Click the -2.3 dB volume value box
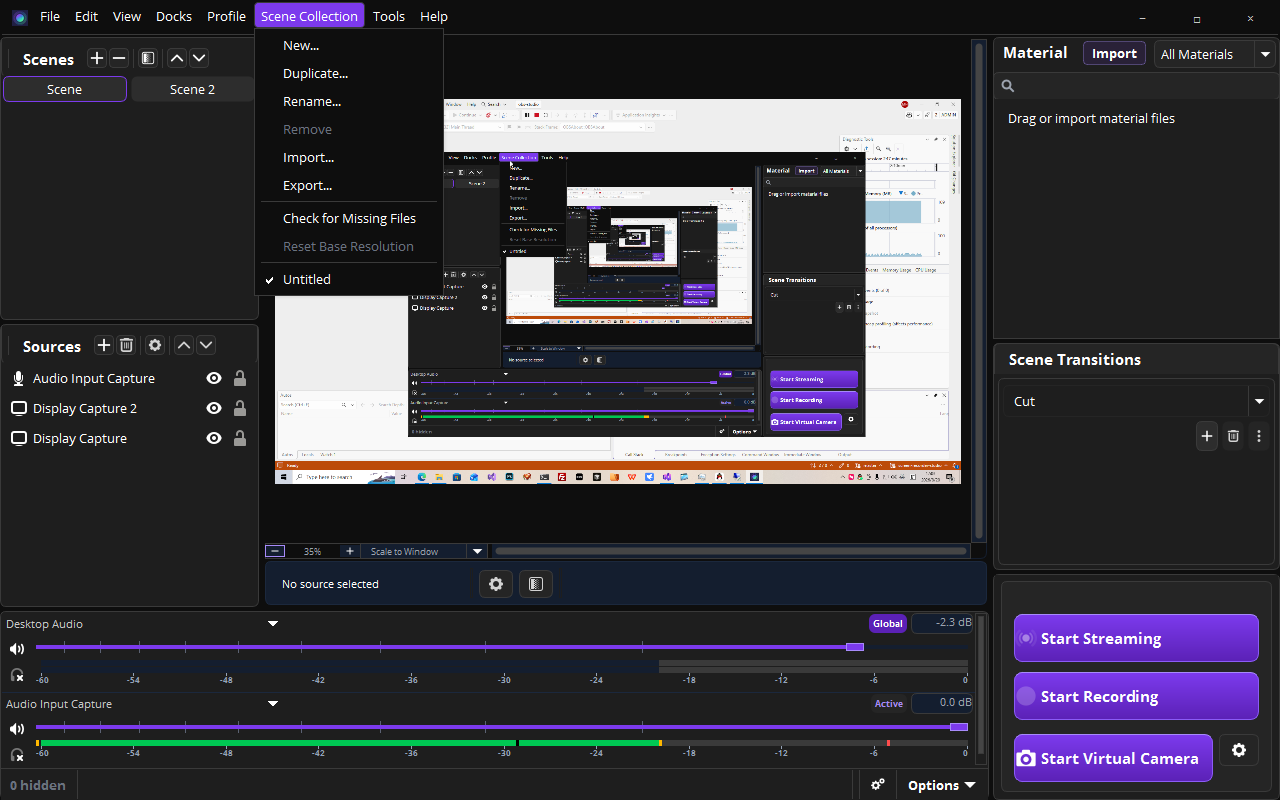Viewport: 1280px width, 800px height. pos(942,623)
